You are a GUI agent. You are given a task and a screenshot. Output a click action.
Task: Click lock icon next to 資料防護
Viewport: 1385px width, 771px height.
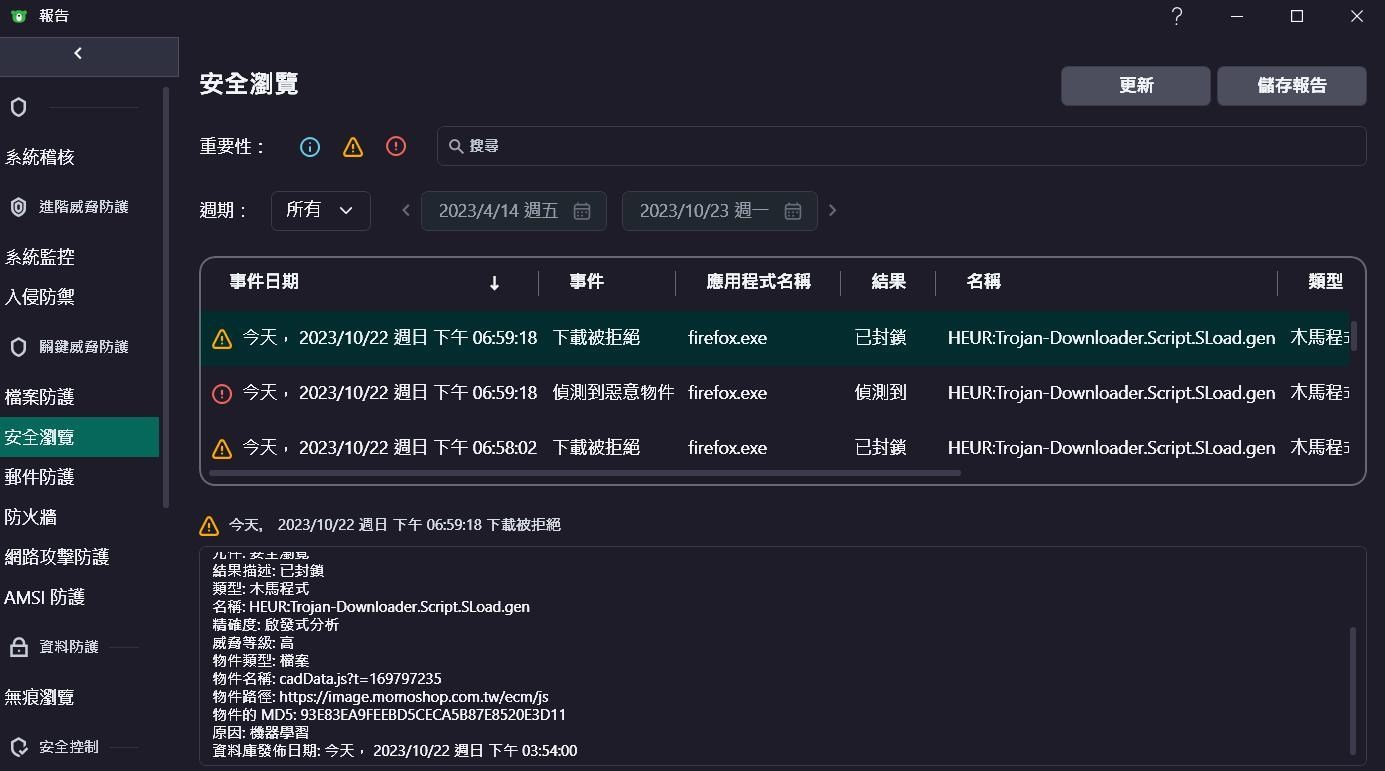[x=18, y=647]
